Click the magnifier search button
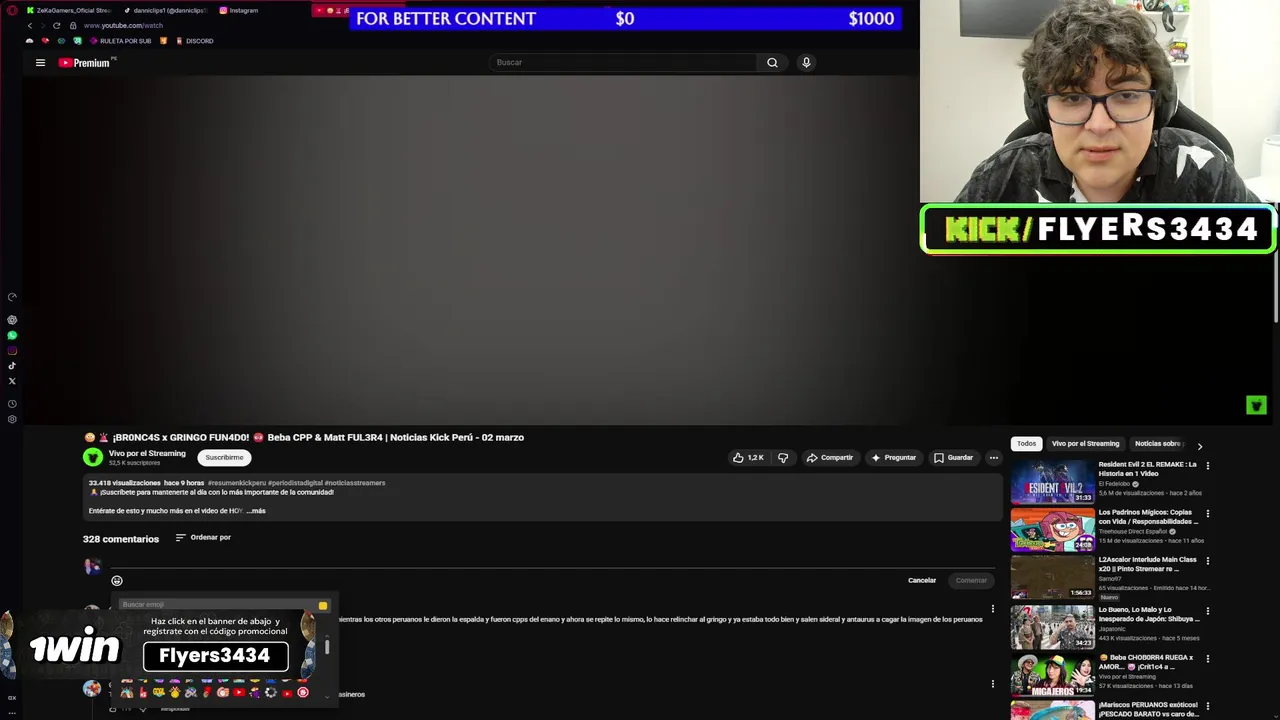 click(772, 62)
